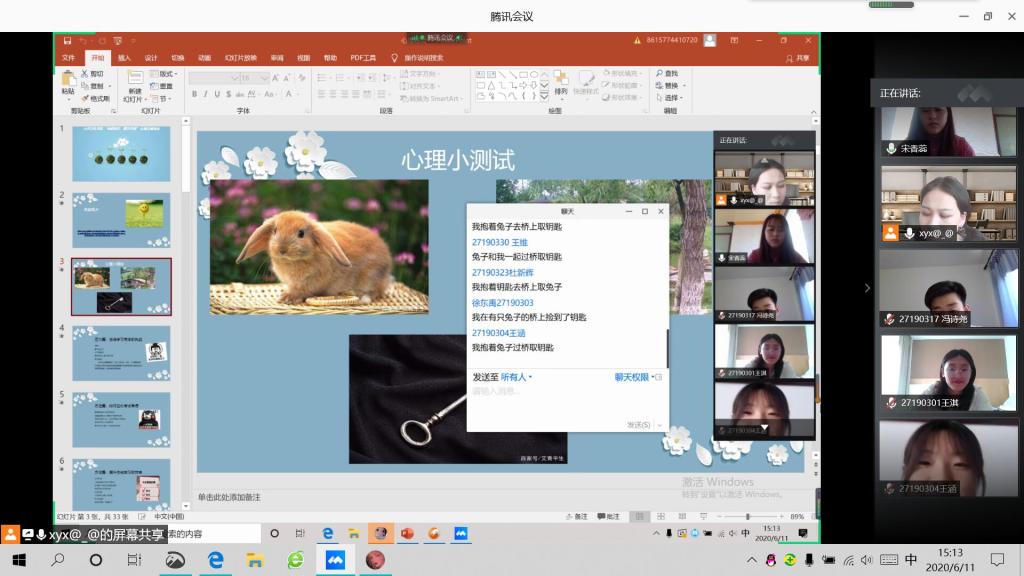Open the font size dropdown

pyautogui.click(x=264, y=78)
